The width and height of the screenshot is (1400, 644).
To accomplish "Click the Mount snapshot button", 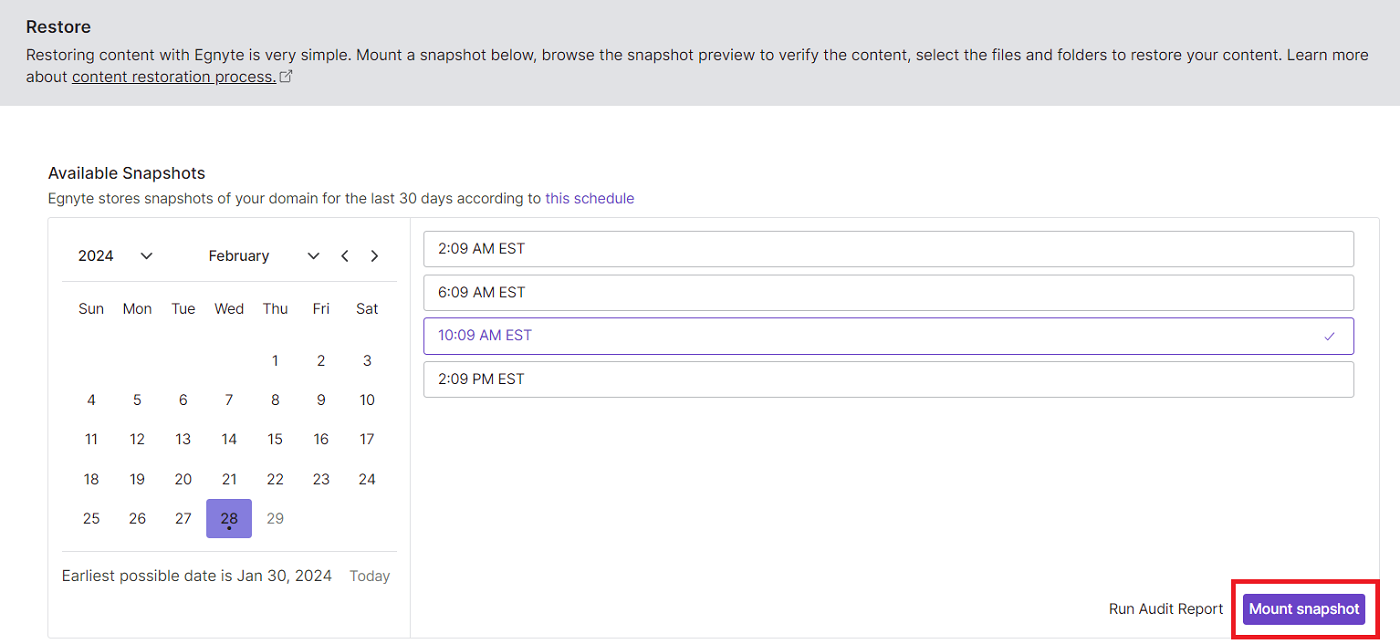I will coord(1304,608).
